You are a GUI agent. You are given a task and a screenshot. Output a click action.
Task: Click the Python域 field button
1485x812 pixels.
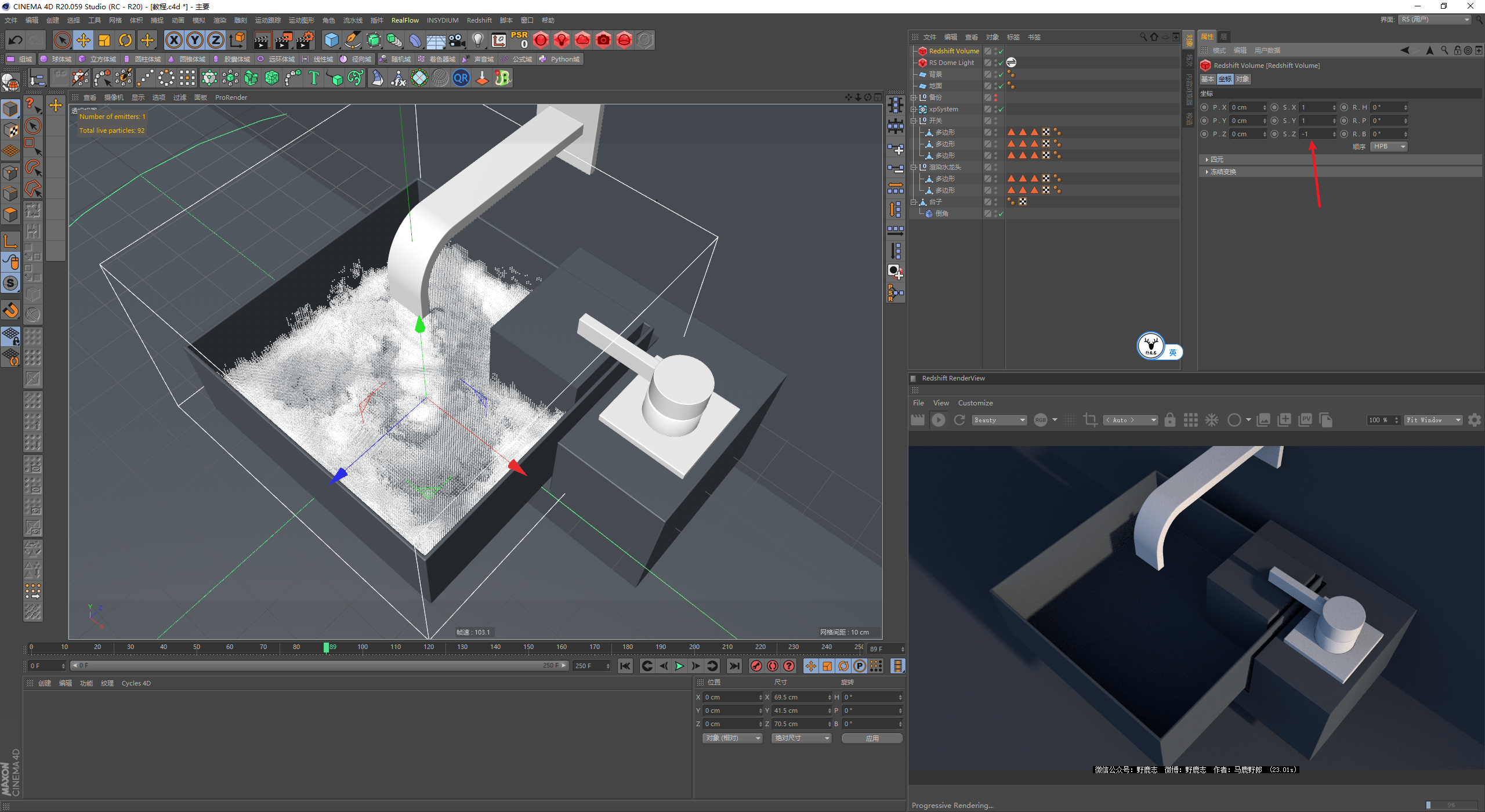(x=559, y=59)
